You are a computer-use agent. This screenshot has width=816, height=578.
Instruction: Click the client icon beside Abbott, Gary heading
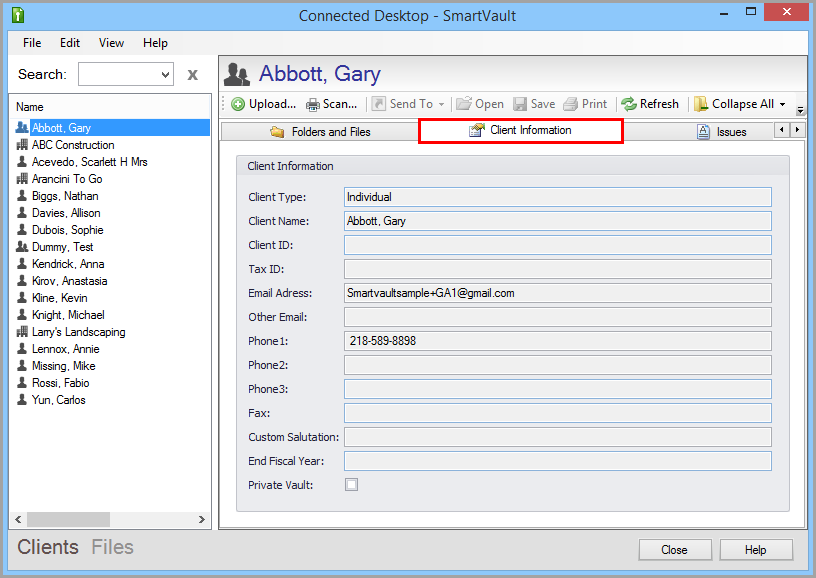[x=237, y=74]
